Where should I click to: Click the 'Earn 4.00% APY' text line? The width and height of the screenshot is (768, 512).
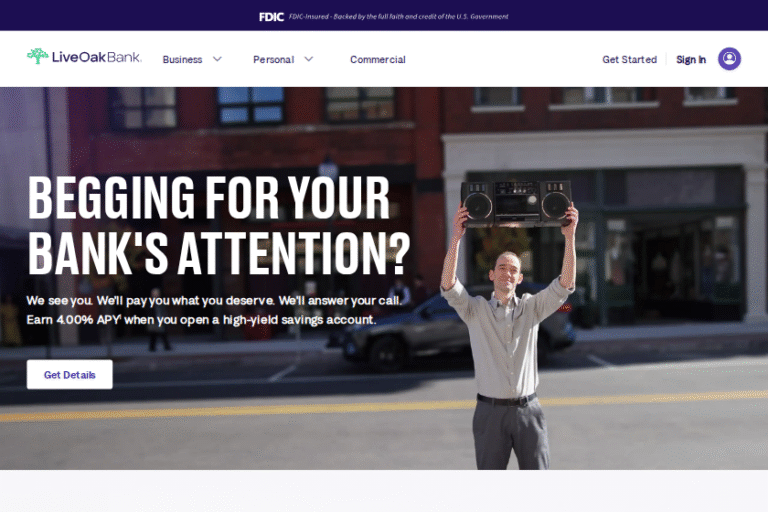coord(201,320)
